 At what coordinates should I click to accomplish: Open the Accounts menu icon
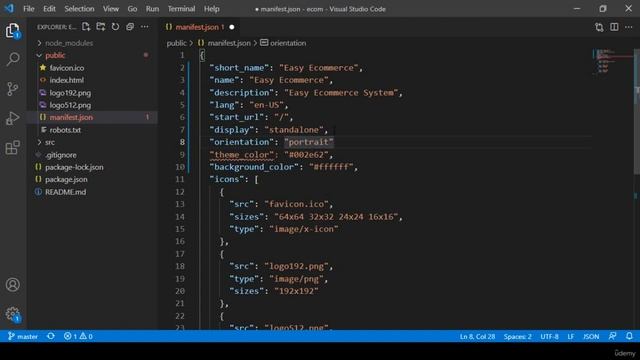pos(13,284)
